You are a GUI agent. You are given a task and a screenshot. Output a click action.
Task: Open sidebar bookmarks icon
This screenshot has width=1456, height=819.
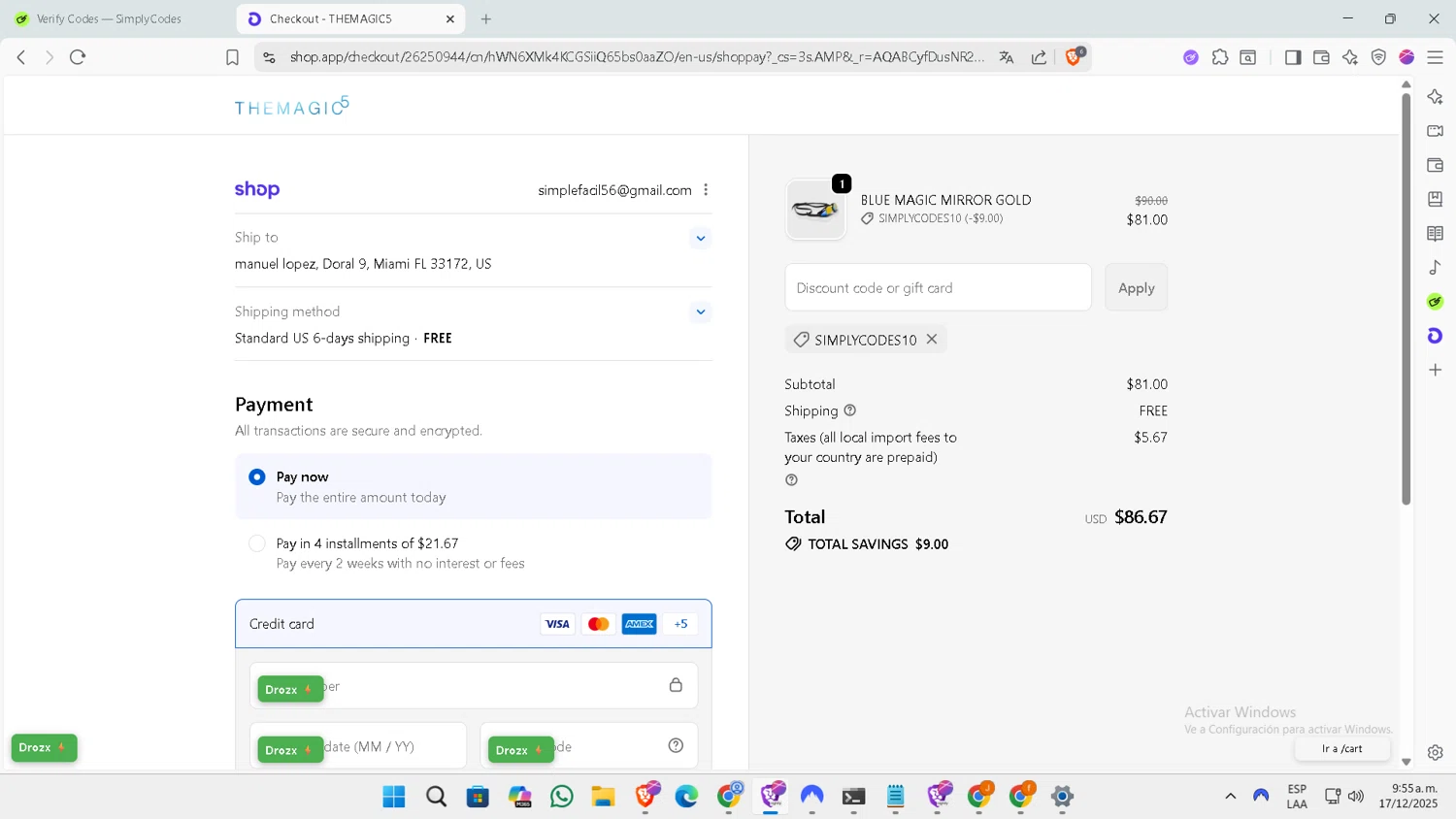point(1436,199)
